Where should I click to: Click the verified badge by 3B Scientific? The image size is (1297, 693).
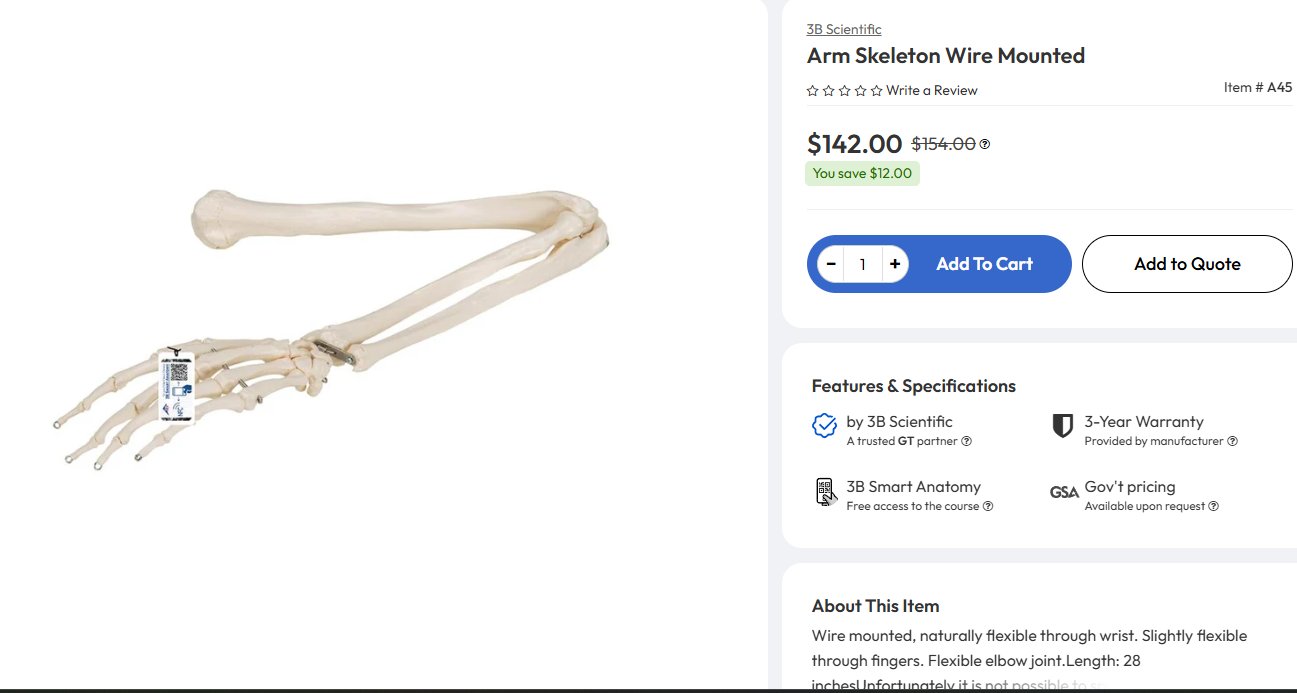(x=824, y=427)
